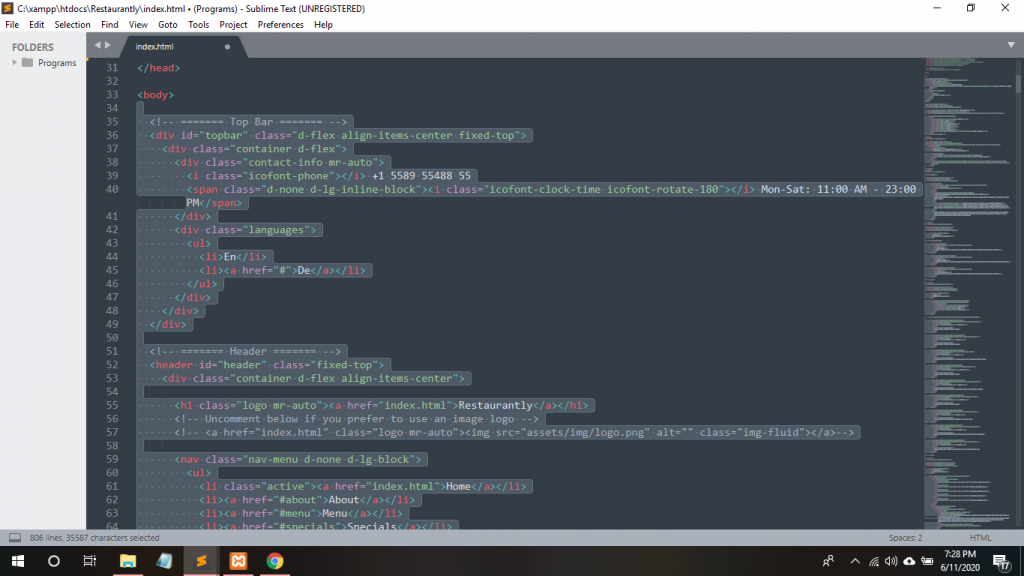Select the Programs folder in the sidebar

[x=57, y=63]
